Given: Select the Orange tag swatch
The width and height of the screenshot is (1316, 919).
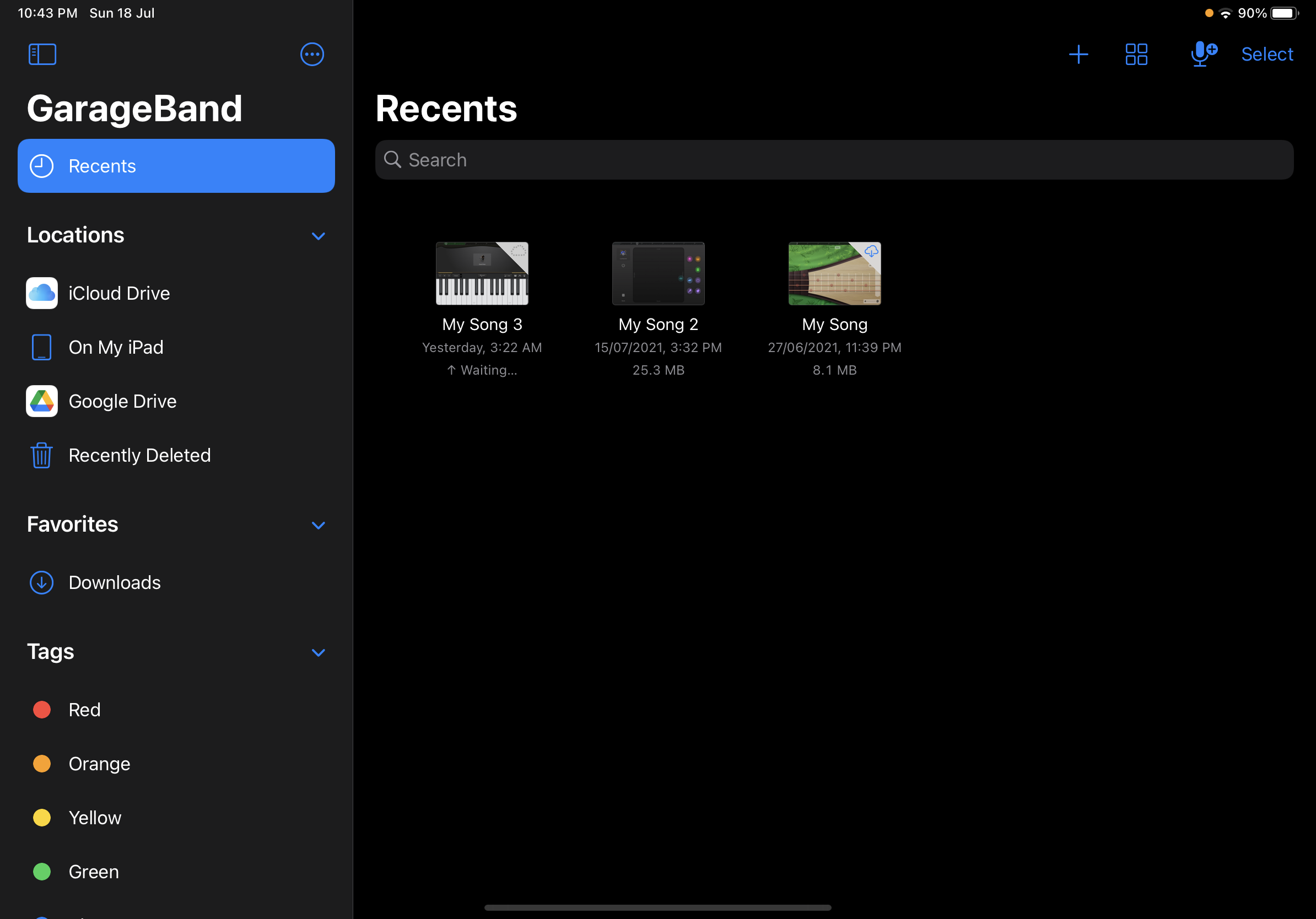Looking at the screenshot, I should click(x=42, y=764).
